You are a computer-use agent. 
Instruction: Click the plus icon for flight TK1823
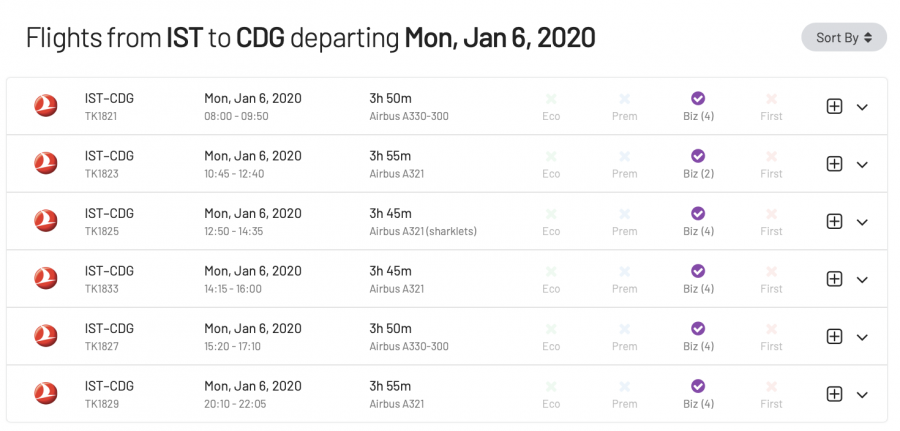[834, 164]
